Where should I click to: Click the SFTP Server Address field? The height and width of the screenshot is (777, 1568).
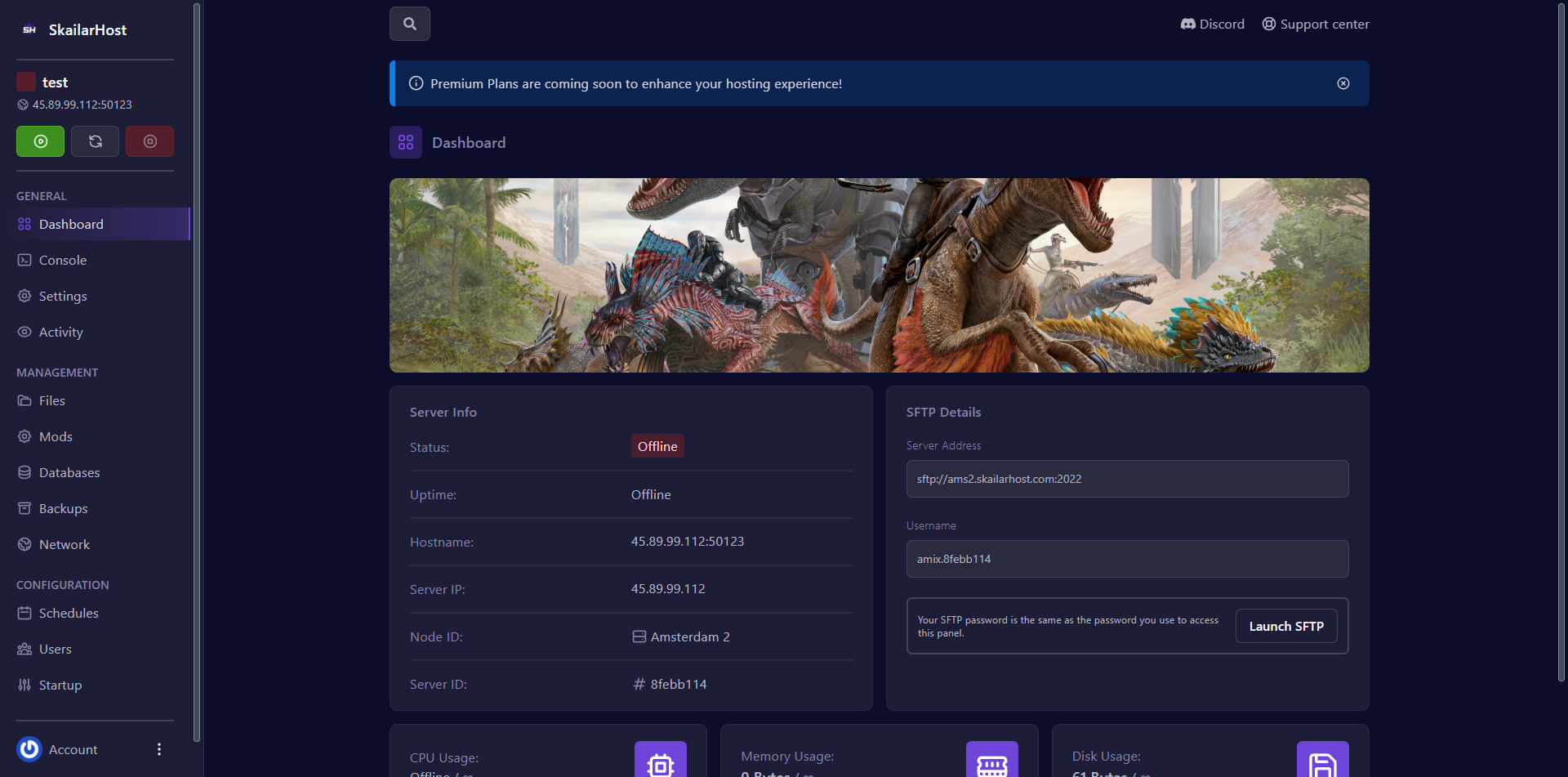point(1127,479)
